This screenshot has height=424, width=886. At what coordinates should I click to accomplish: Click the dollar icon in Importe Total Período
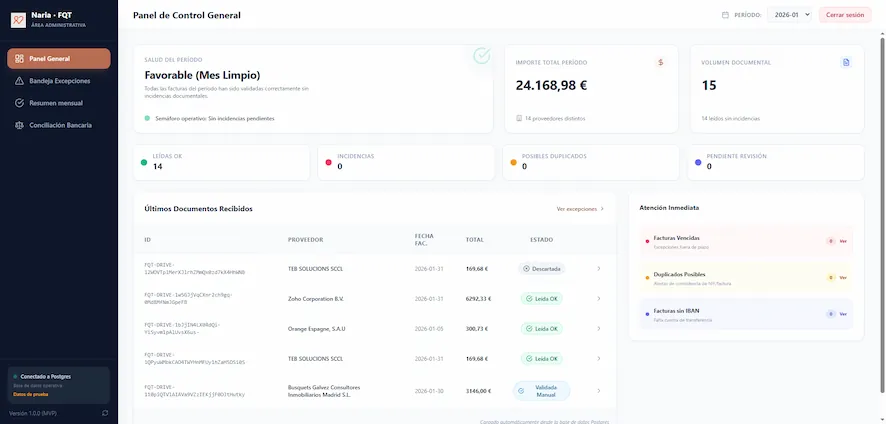(661, 62)
